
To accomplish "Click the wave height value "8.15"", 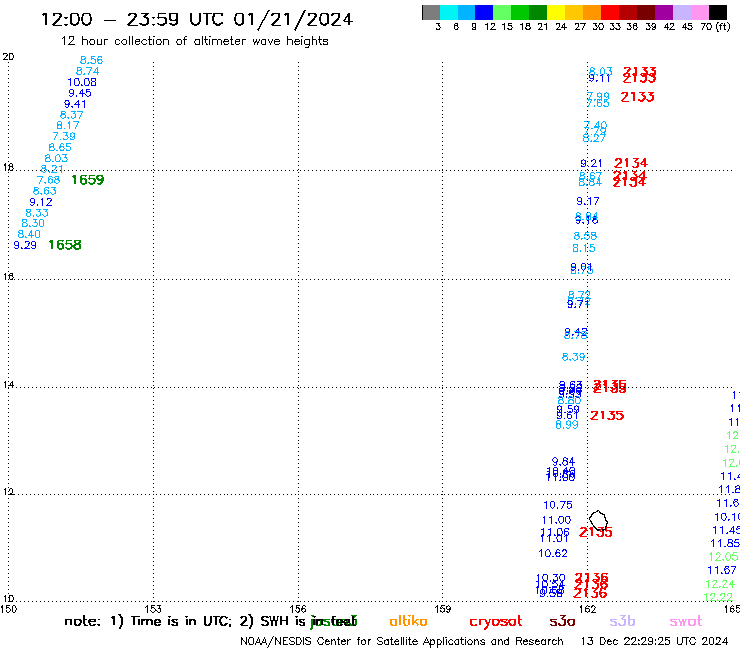I will [584, 248].
